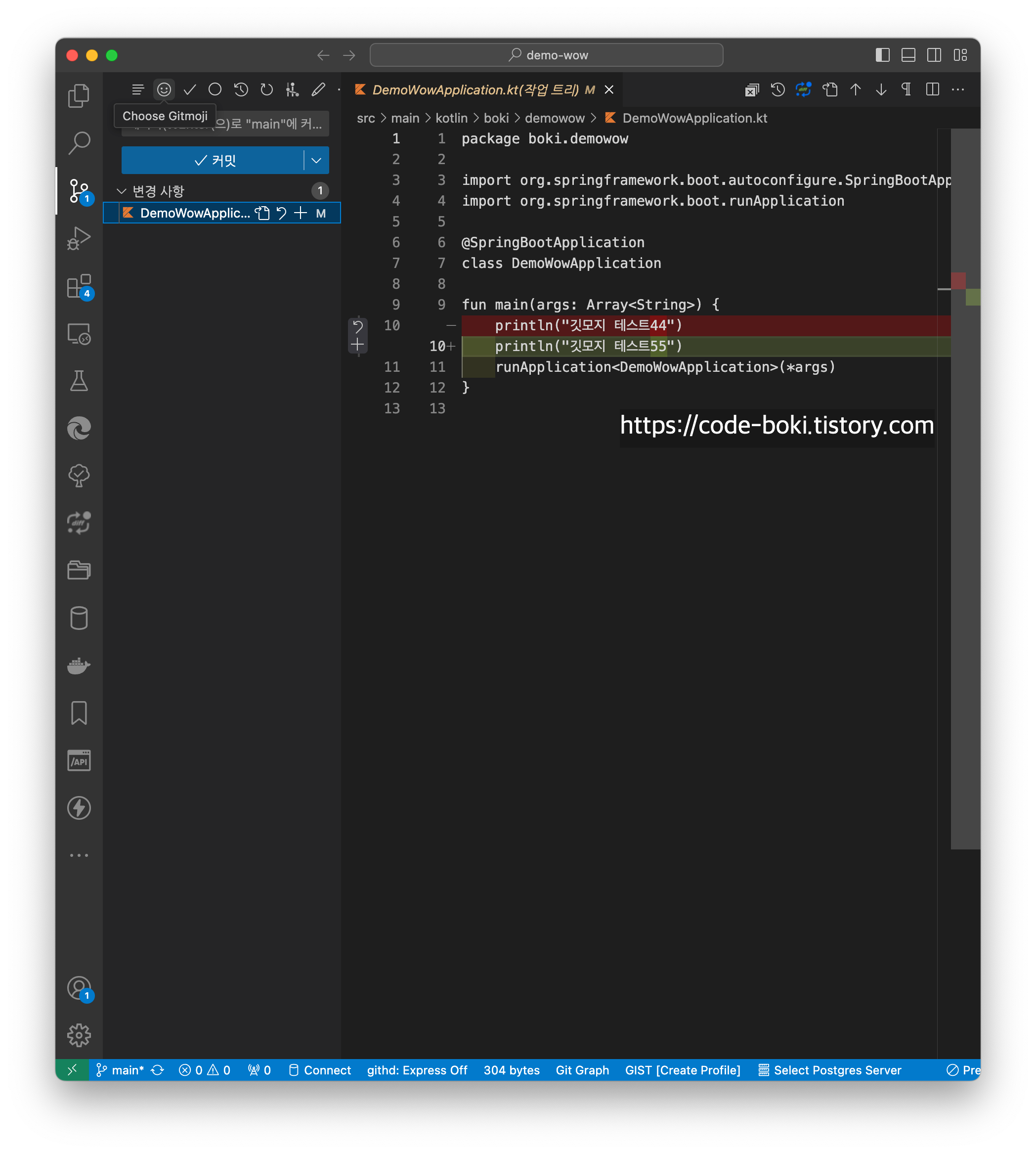Screen dimensions: 1036x1154
Task: Discard changes to DemoWowApplication file
Action: [x=282, y=213]
